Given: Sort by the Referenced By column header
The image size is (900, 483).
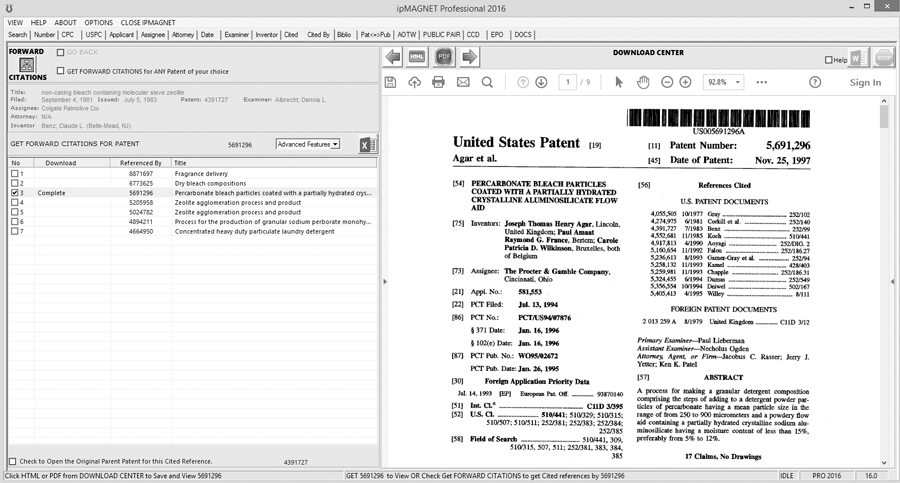Looking at the screenshot, I should 141,163.
